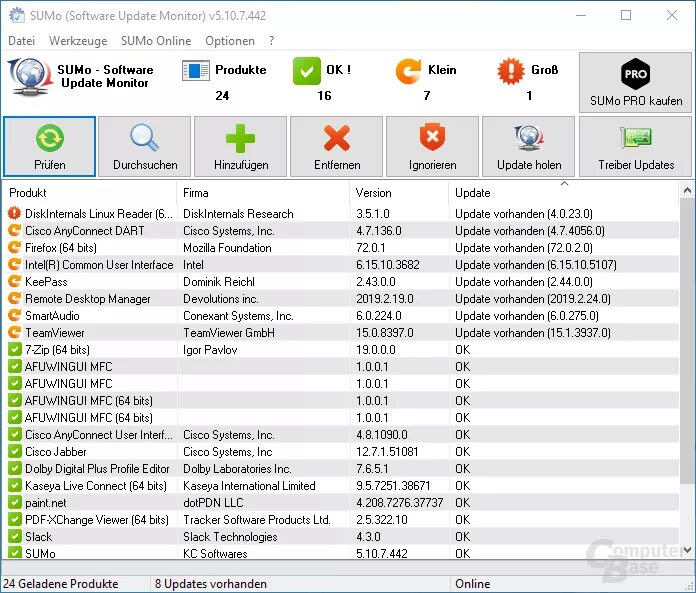Select 'Tracker Software Products Ltd.' cell

tap(257, 520)
